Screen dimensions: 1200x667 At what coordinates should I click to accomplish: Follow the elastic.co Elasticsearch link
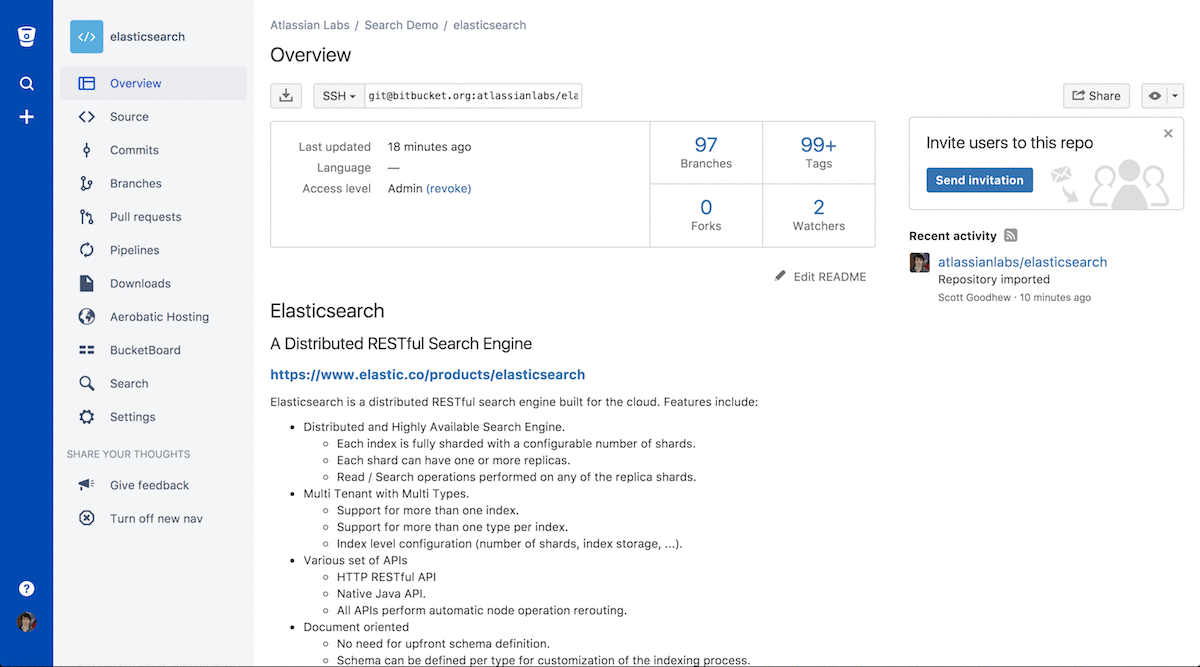coord(428,374)
